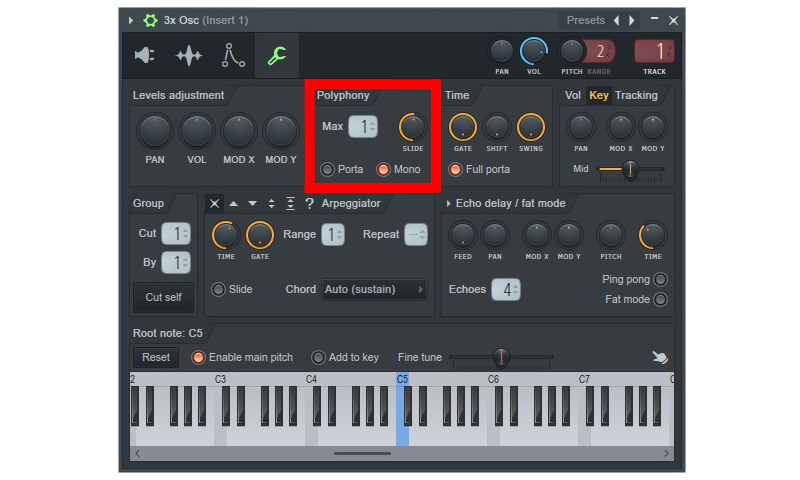Click Echo TIME knob
The height and width of the screenshot is (480, 800).
click(x=653, y=235)
